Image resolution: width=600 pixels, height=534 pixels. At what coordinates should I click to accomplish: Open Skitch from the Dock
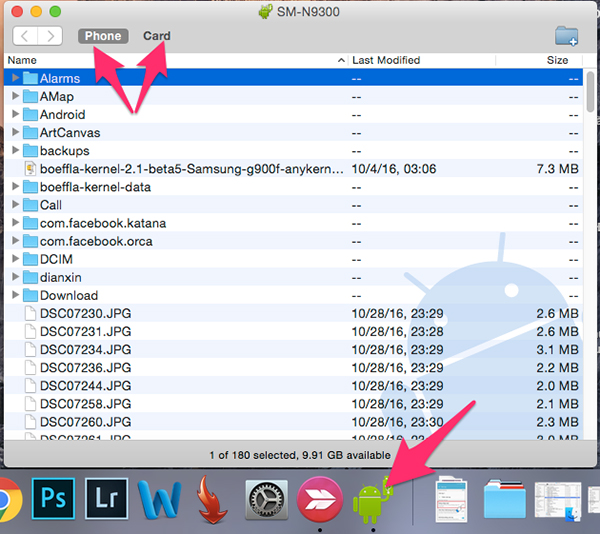point(320,499)
